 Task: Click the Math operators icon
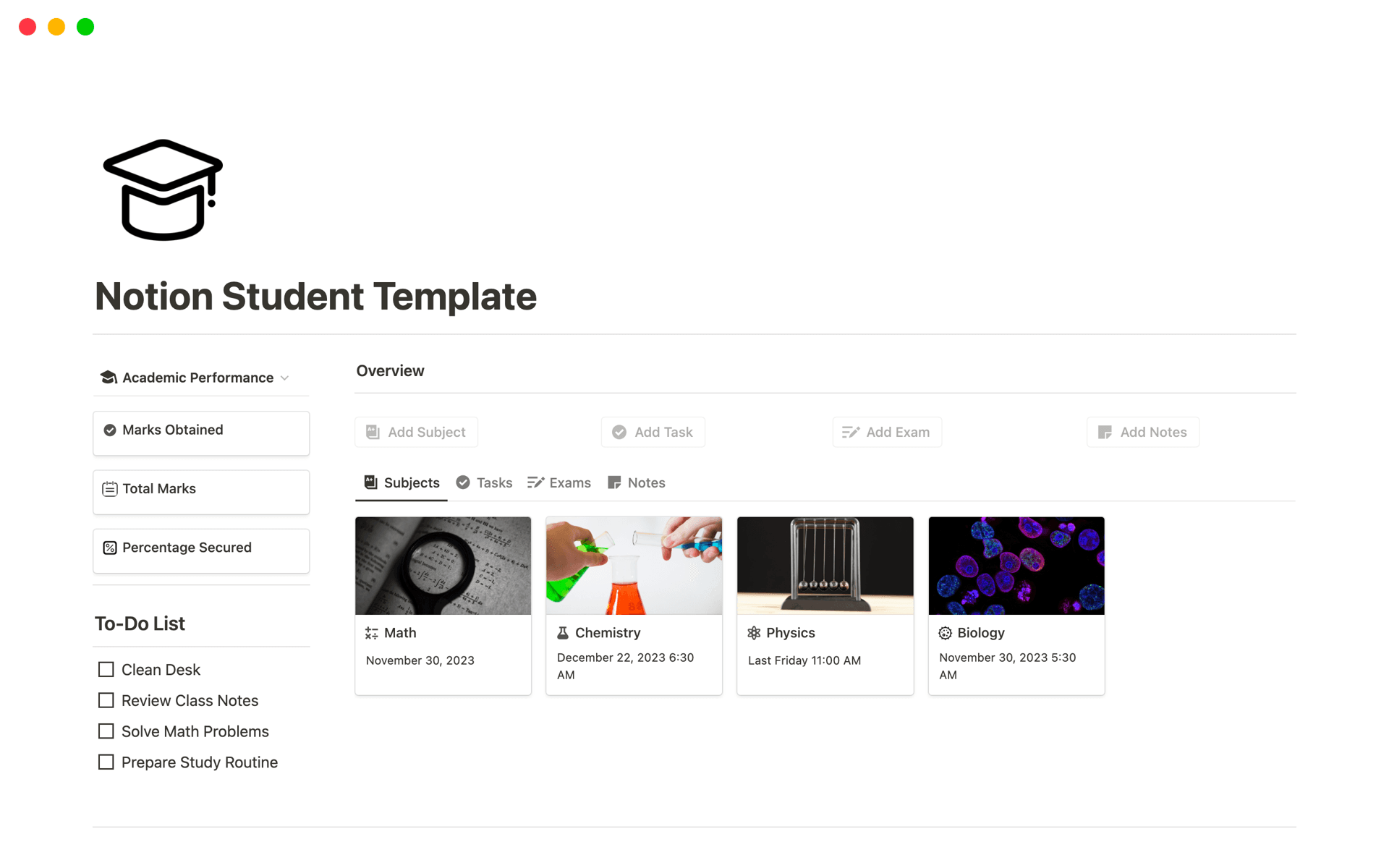coord(372,633)
